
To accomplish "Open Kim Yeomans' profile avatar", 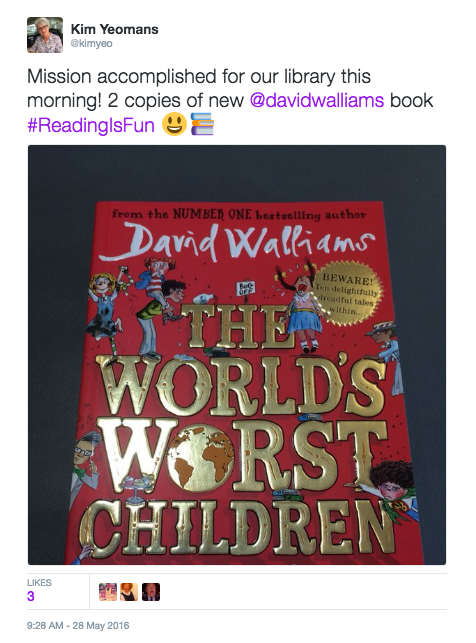I will (45, 35).
